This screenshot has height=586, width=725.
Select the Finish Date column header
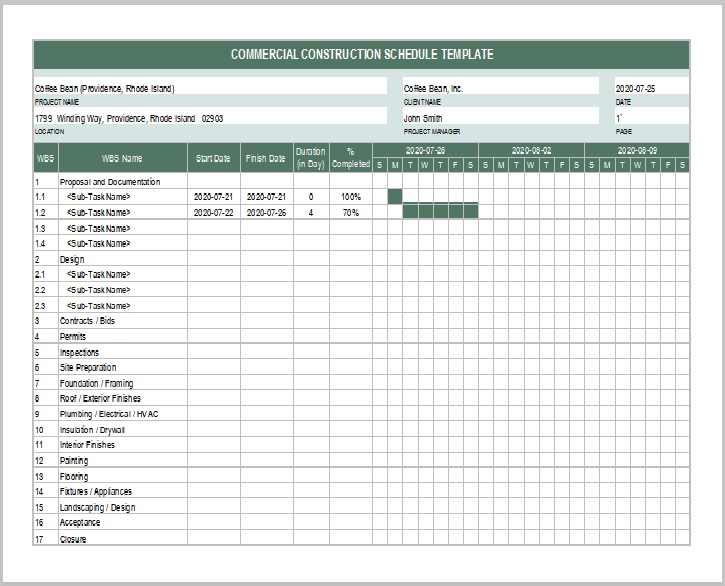pos(266,158)
